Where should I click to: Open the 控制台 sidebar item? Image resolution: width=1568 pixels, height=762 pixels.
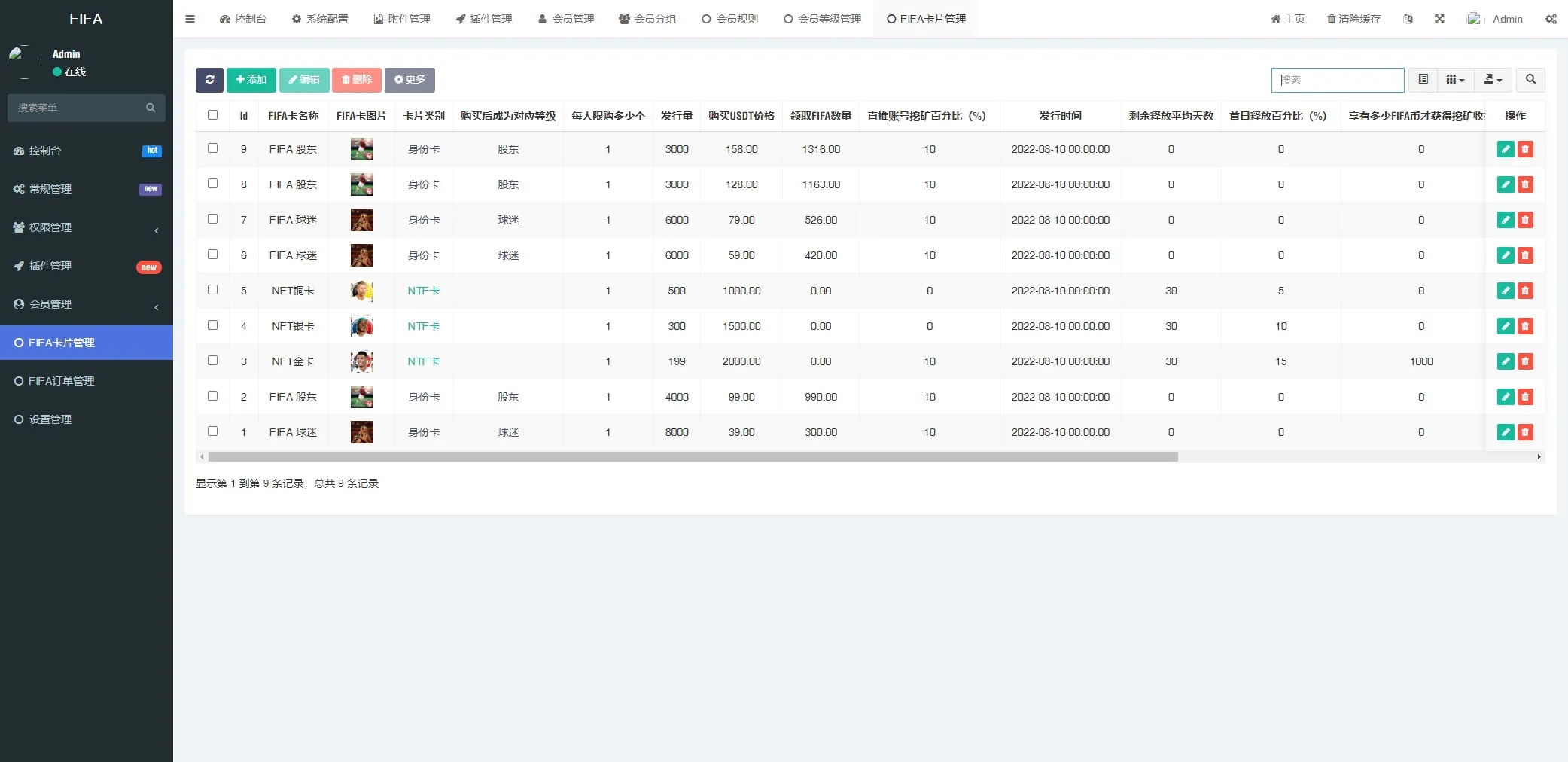(x=87, y=151)
